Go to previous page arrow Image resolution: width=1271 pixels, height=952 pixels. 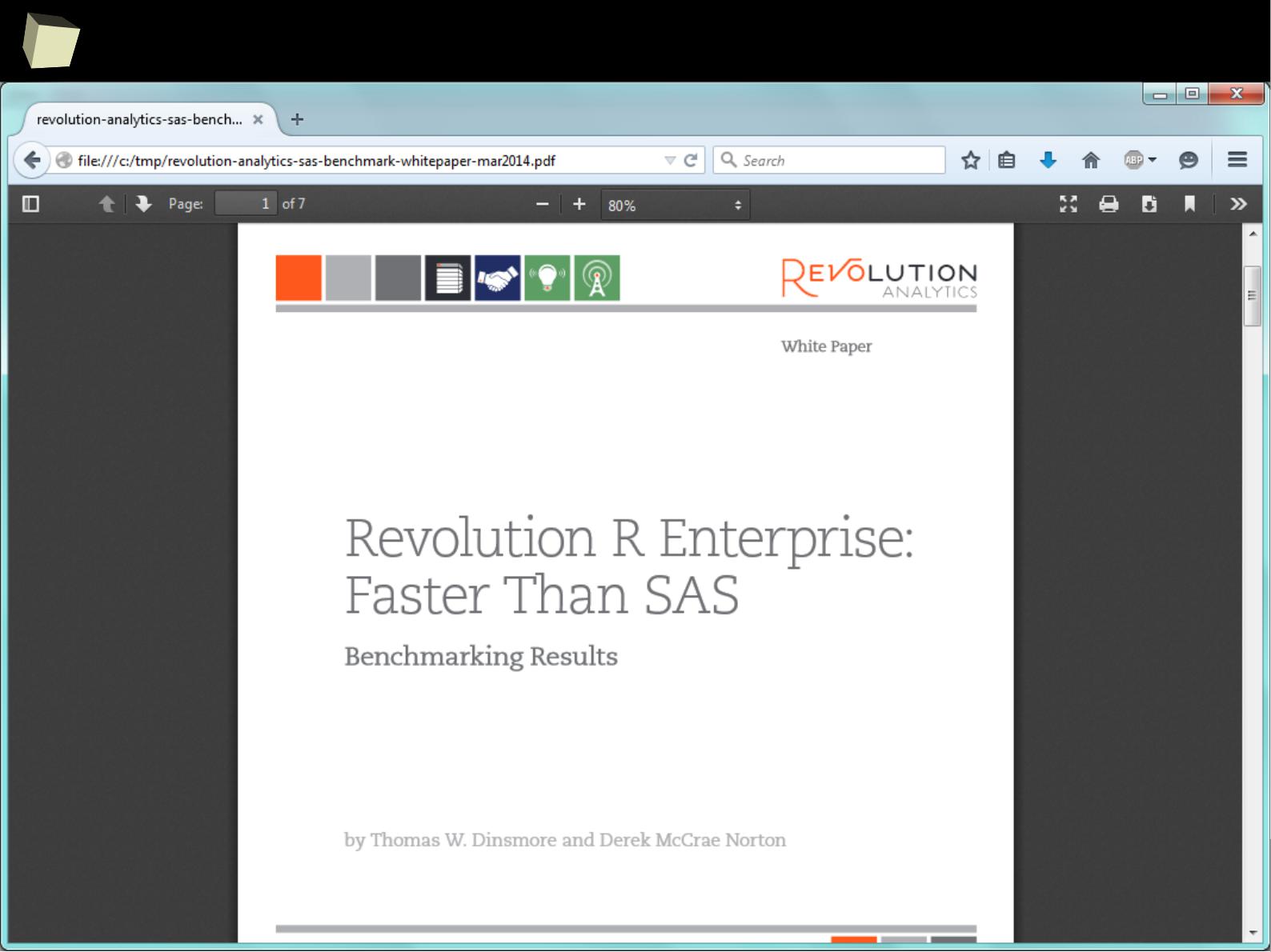tap(106, 204)
